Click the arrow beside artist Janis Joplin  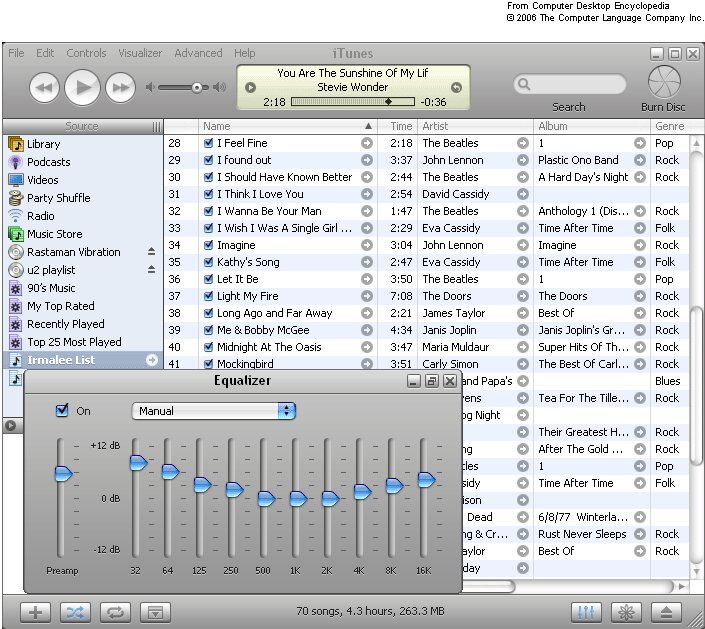point(522,330)
